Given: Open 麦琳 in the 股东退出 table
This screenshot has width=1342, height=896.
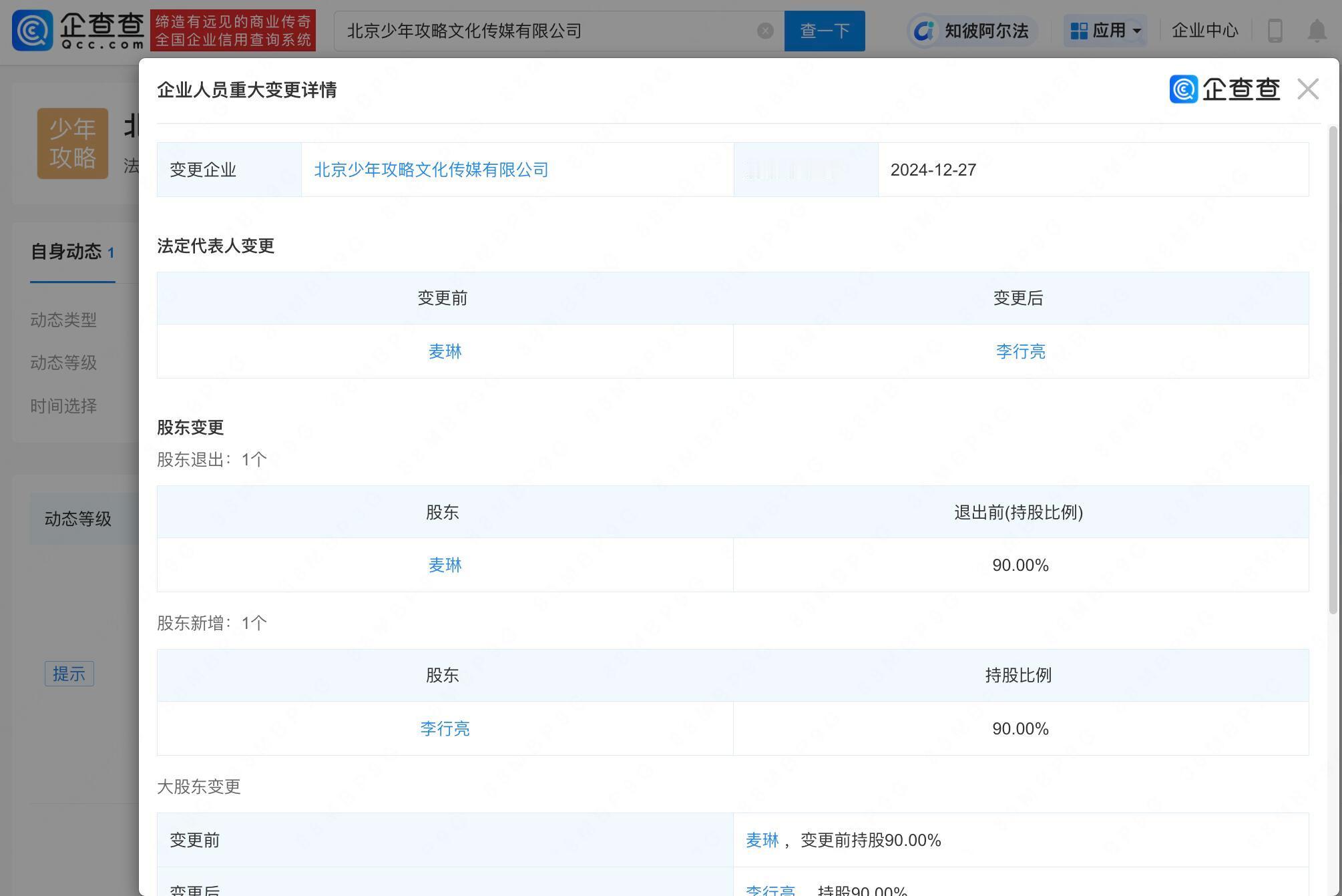Looking at the screenshot, I should tap(445, 565).
